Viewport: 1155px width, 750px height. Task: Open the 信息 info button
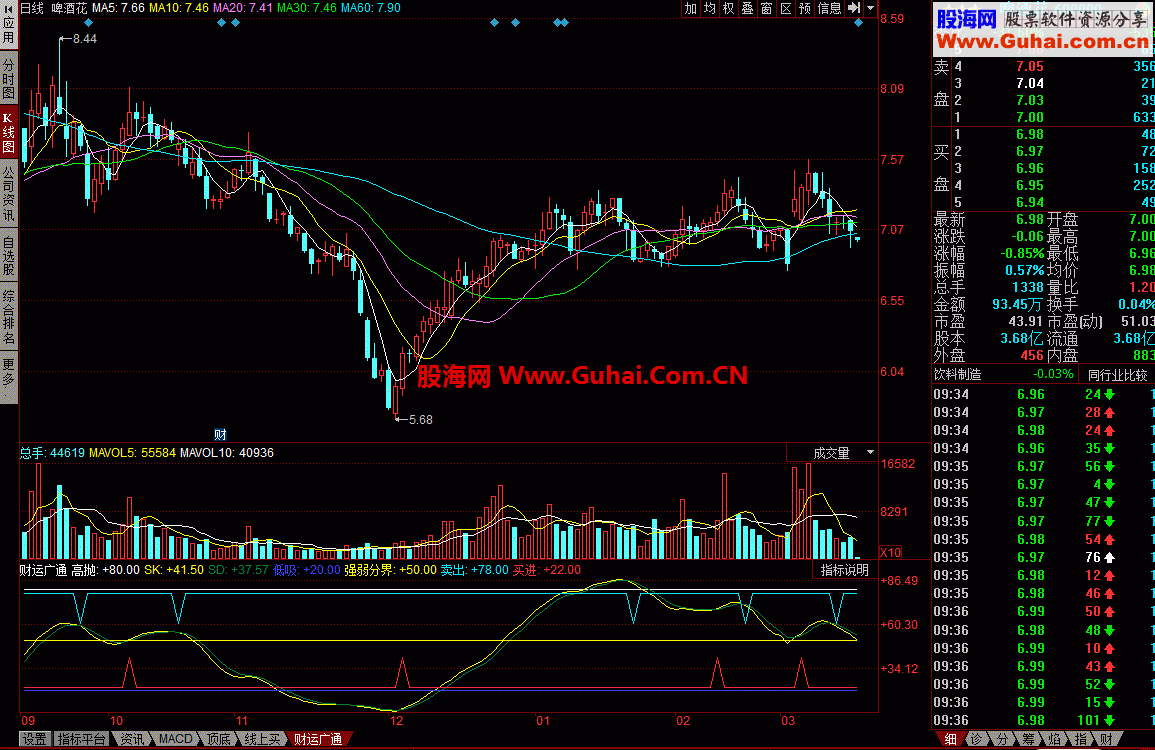point(829,8)
